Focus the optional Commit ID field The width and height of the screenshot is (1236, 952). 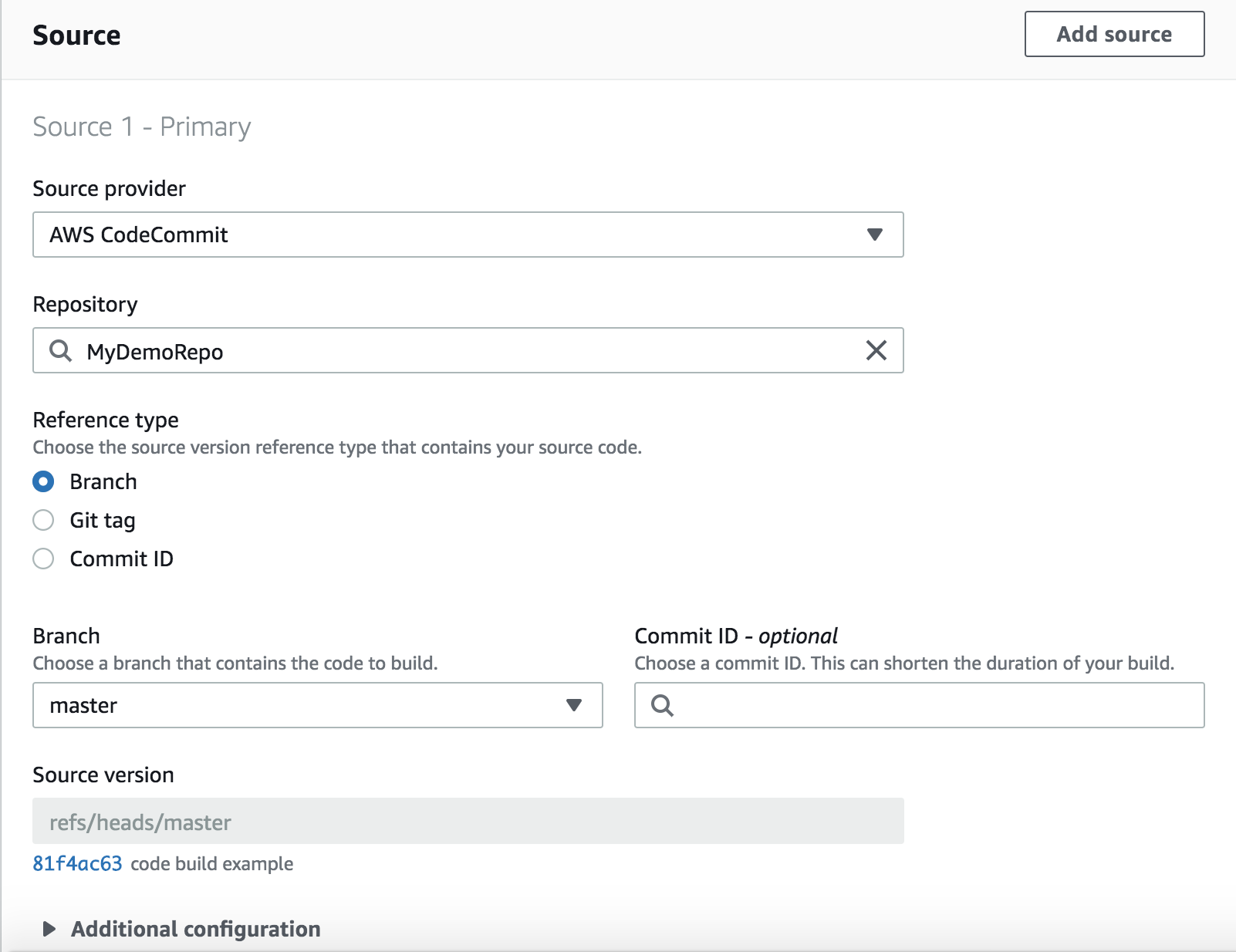(x=919, y=705)
